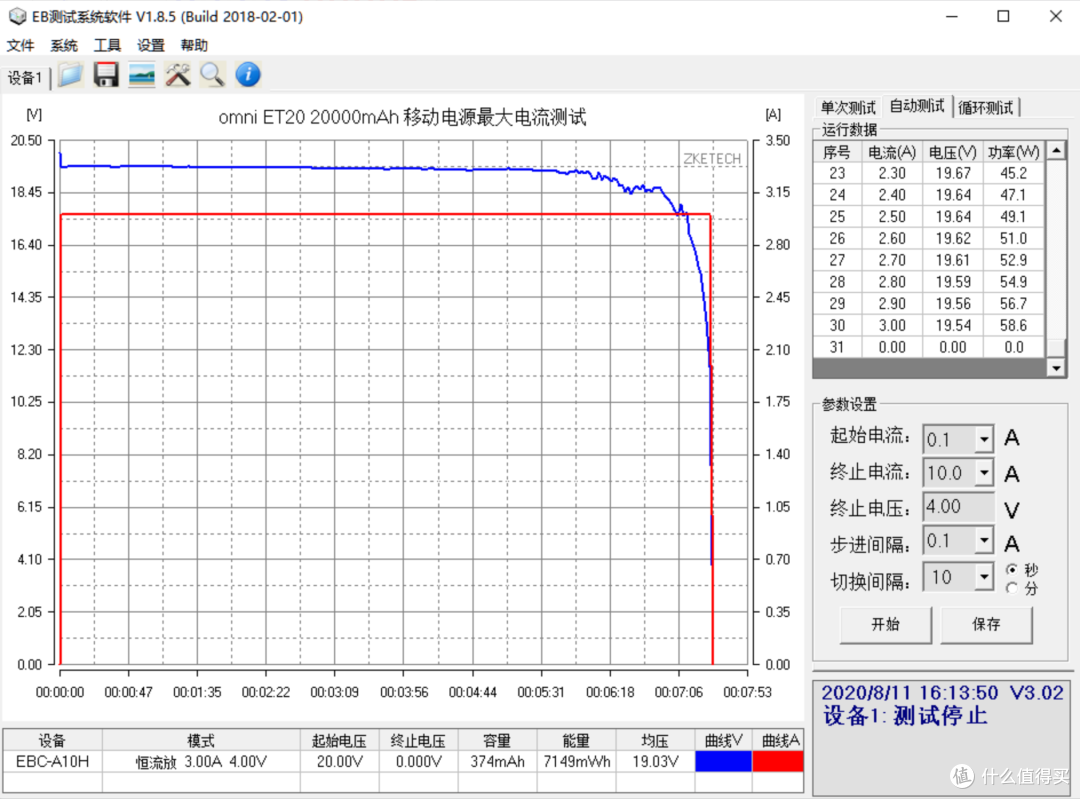This screenshot has width=1080, height=799.
Task: Click the run data scrollbar up arrow
Action: (x=1056, y=150)
